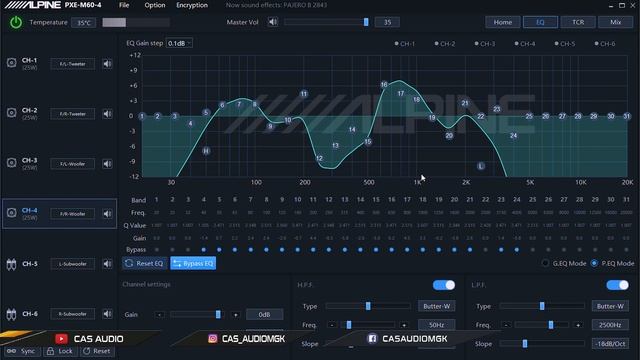The image size is (640, 360).
Task: Open CH-3 F/L-Woofer assignment dropdown
Action: click(73, 164)
